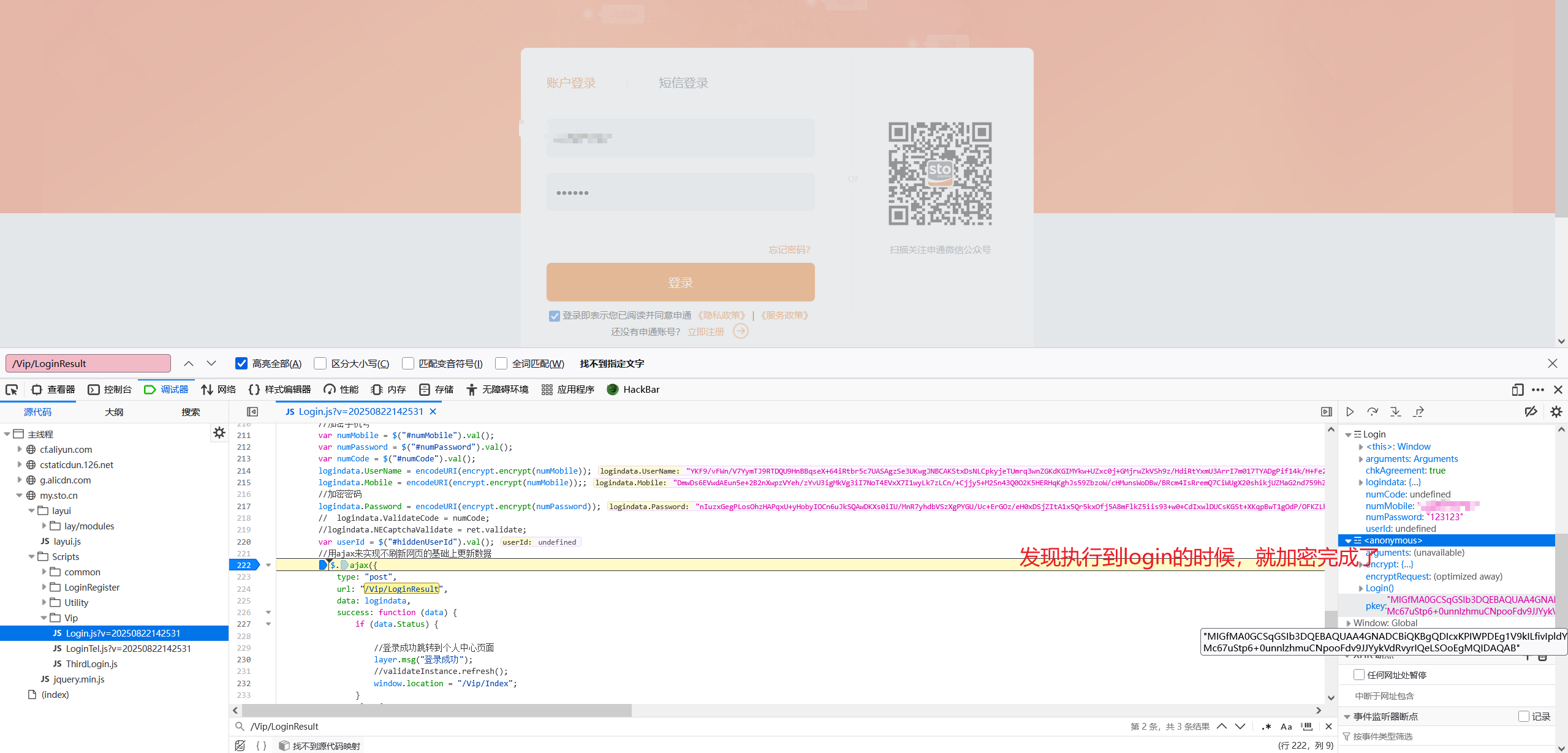The image size is (1568, 753).
Task: Toggle the 高亮全部 checkbox
Action: 241,363
